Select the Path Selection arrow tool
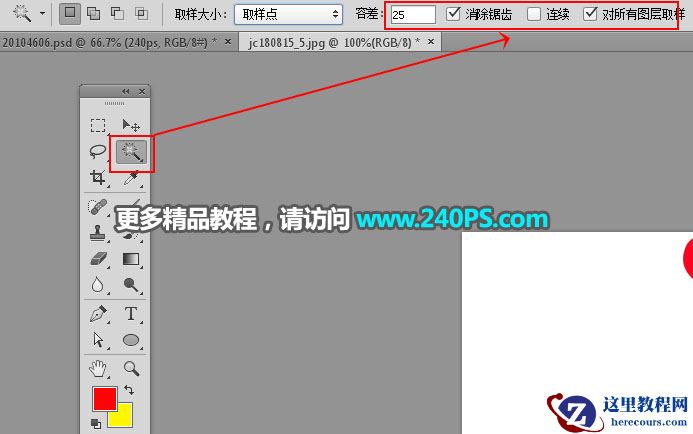The height and width of the screenshot is (434, 693). click(x=98, y=340)
